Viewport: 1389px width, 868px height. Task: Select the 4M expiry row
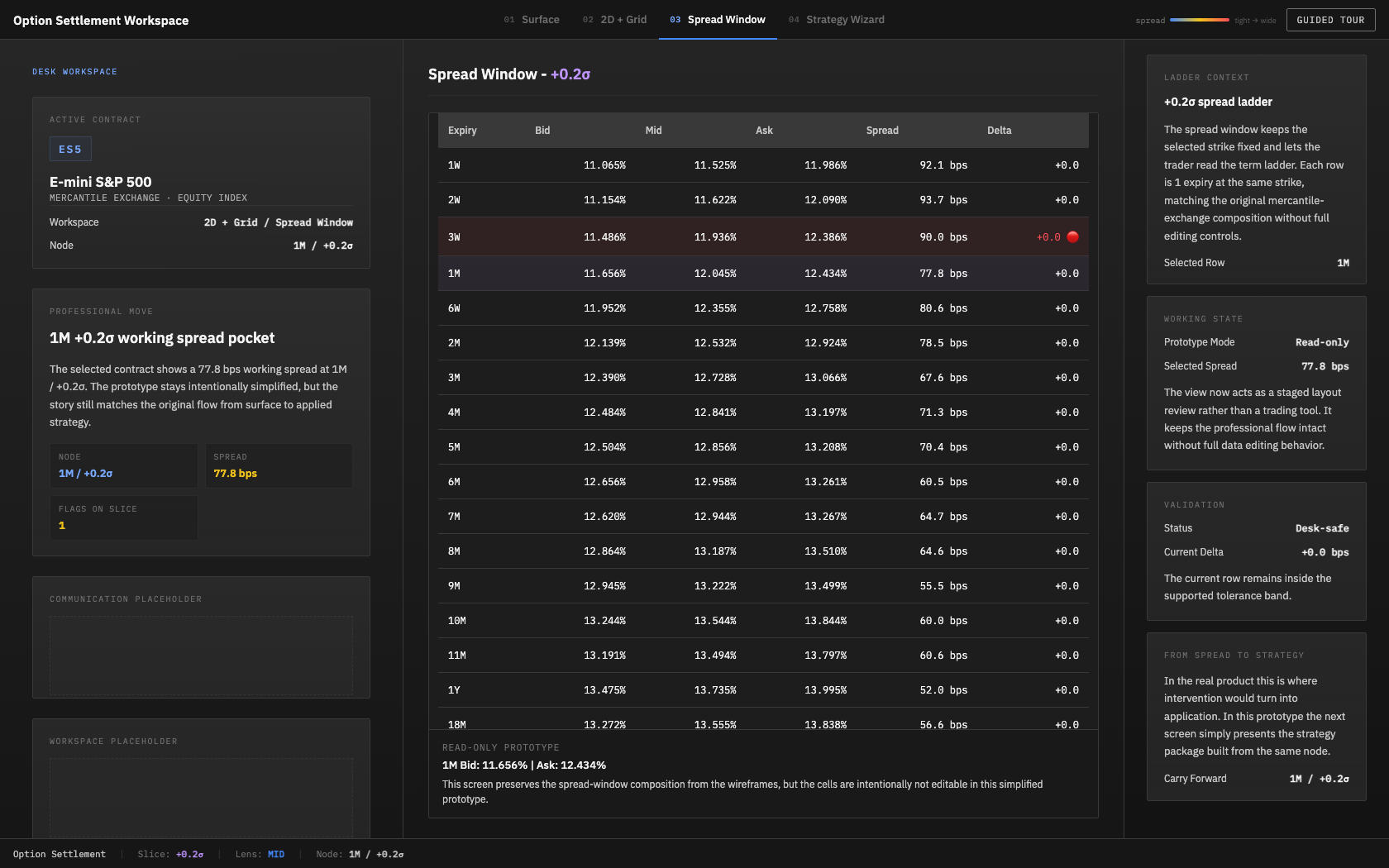763,413
